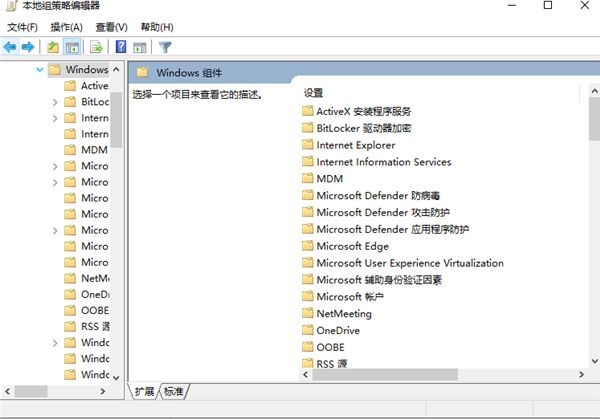The width and height of the screenshot is (600, 419).
Task: Click the Filter funnel toolbar icon
Action: (165, 47)
